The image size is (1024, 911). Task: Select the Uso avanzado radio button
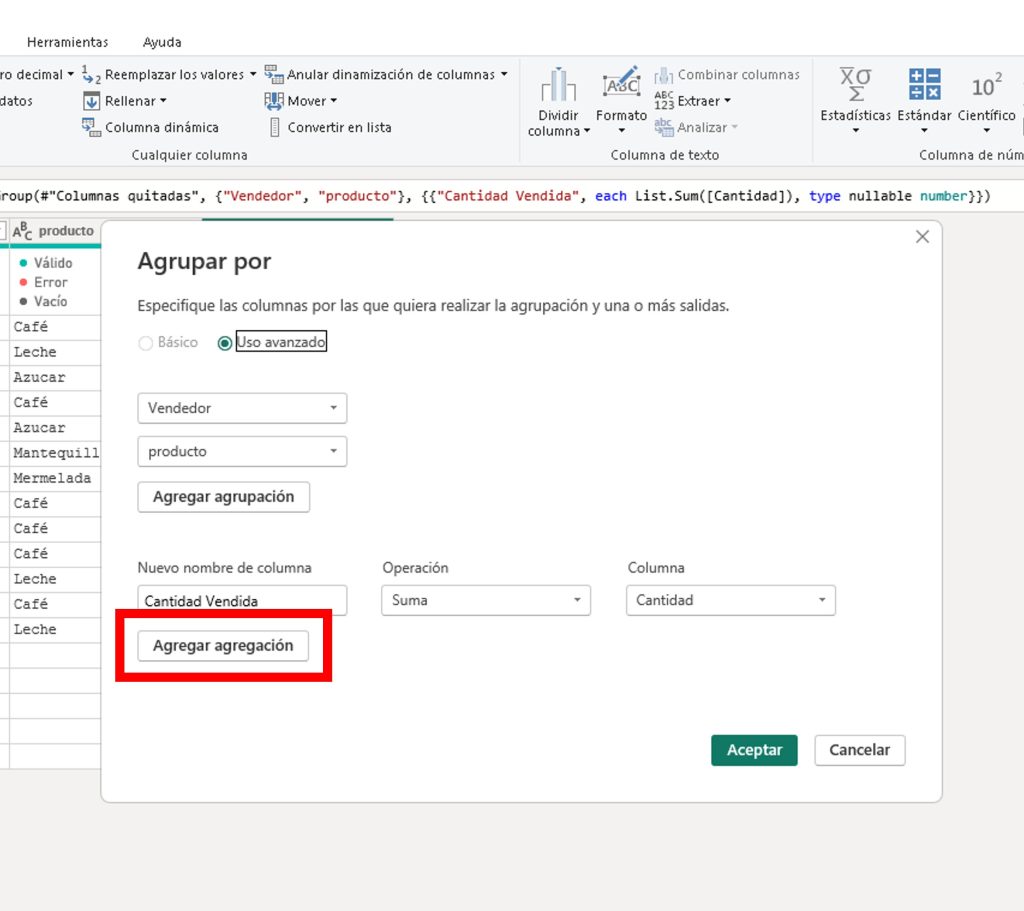pyautogui.click(x=225, y=343)
